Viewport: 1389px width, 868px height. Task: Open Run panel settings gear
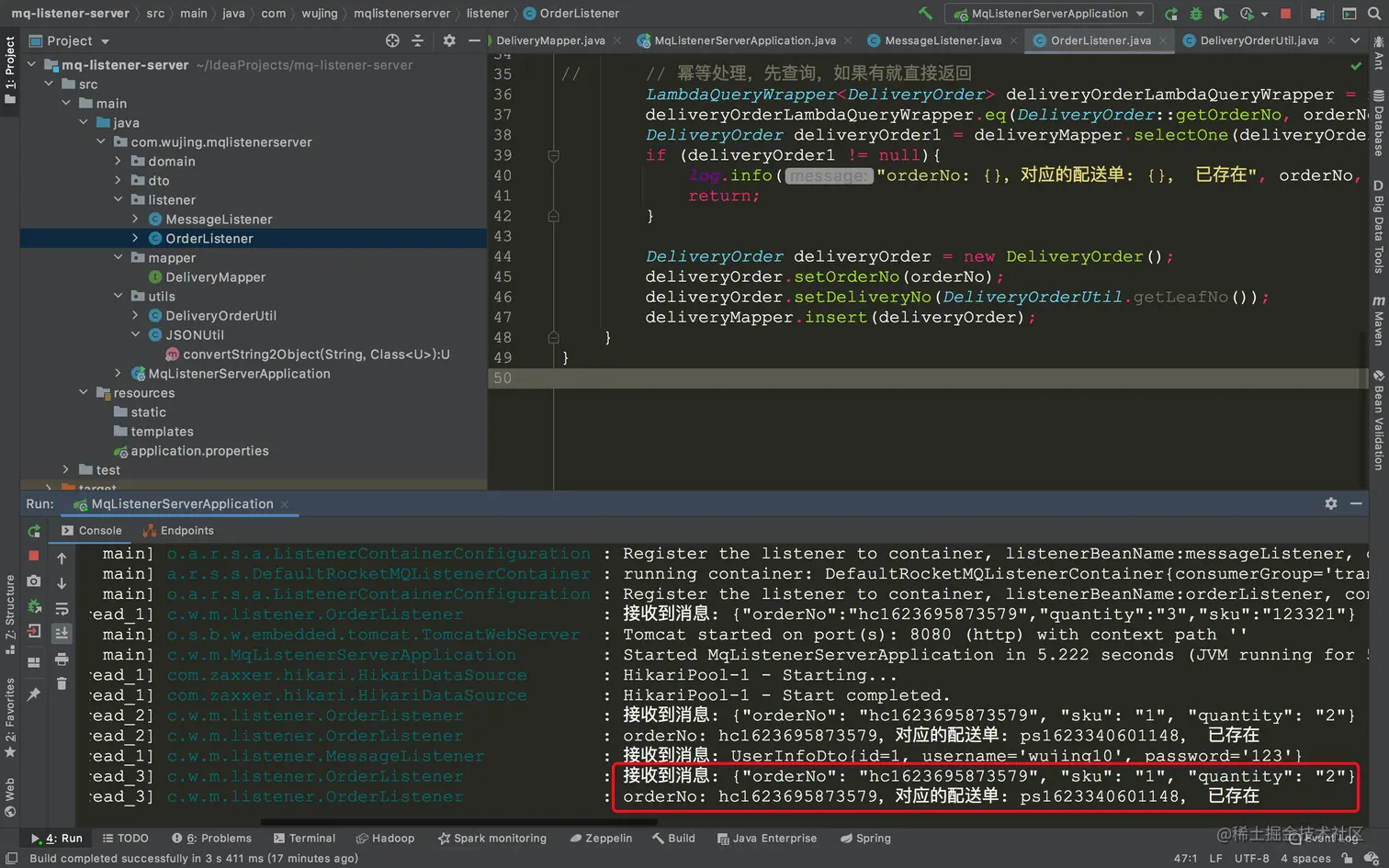pyautogui.click(x=1331, y=503)
